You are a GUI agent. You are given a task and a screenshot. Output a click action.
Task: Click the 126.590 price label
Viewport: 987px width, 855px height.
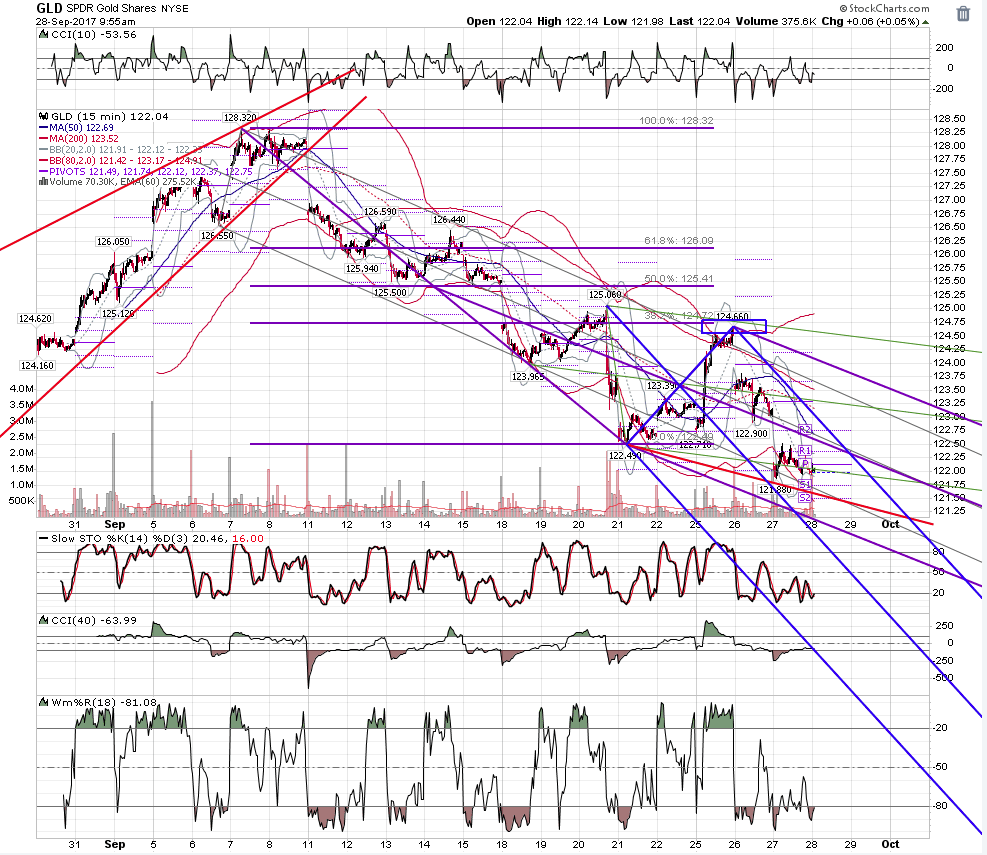[x=380, y=212]
